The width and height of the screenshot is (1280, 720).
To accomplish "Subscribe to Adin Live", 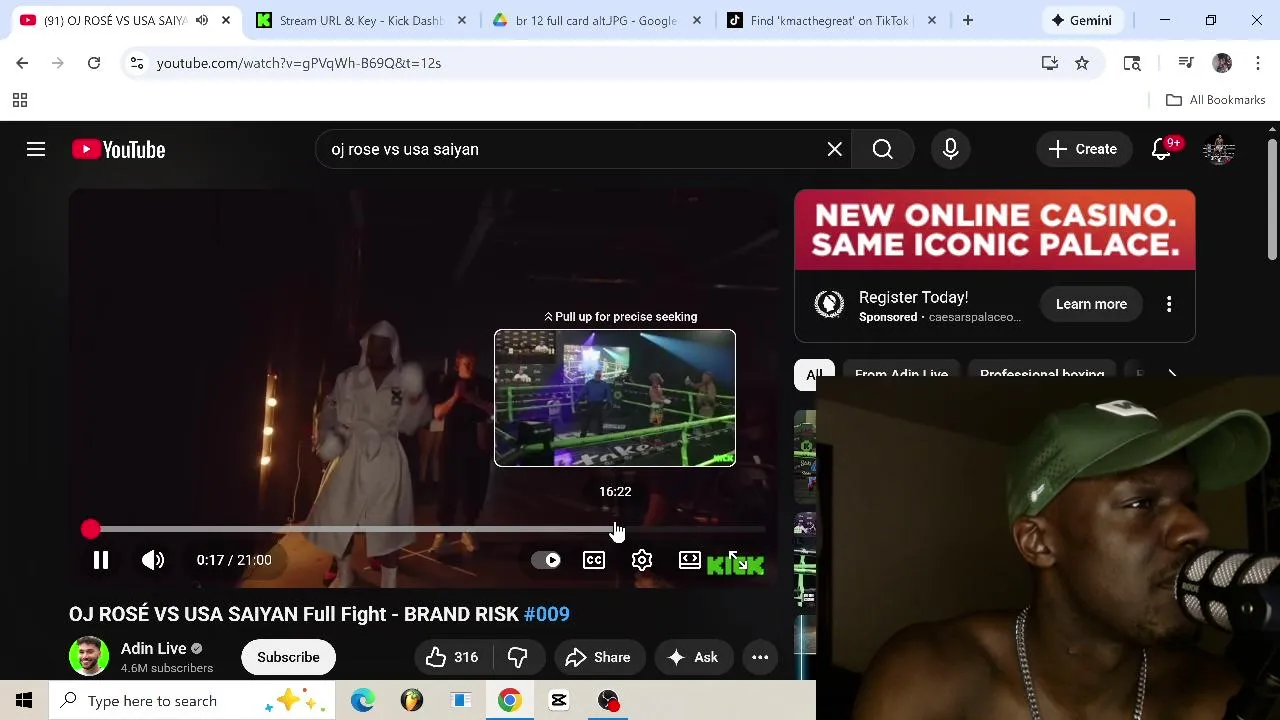I will (x=288, y=657).
